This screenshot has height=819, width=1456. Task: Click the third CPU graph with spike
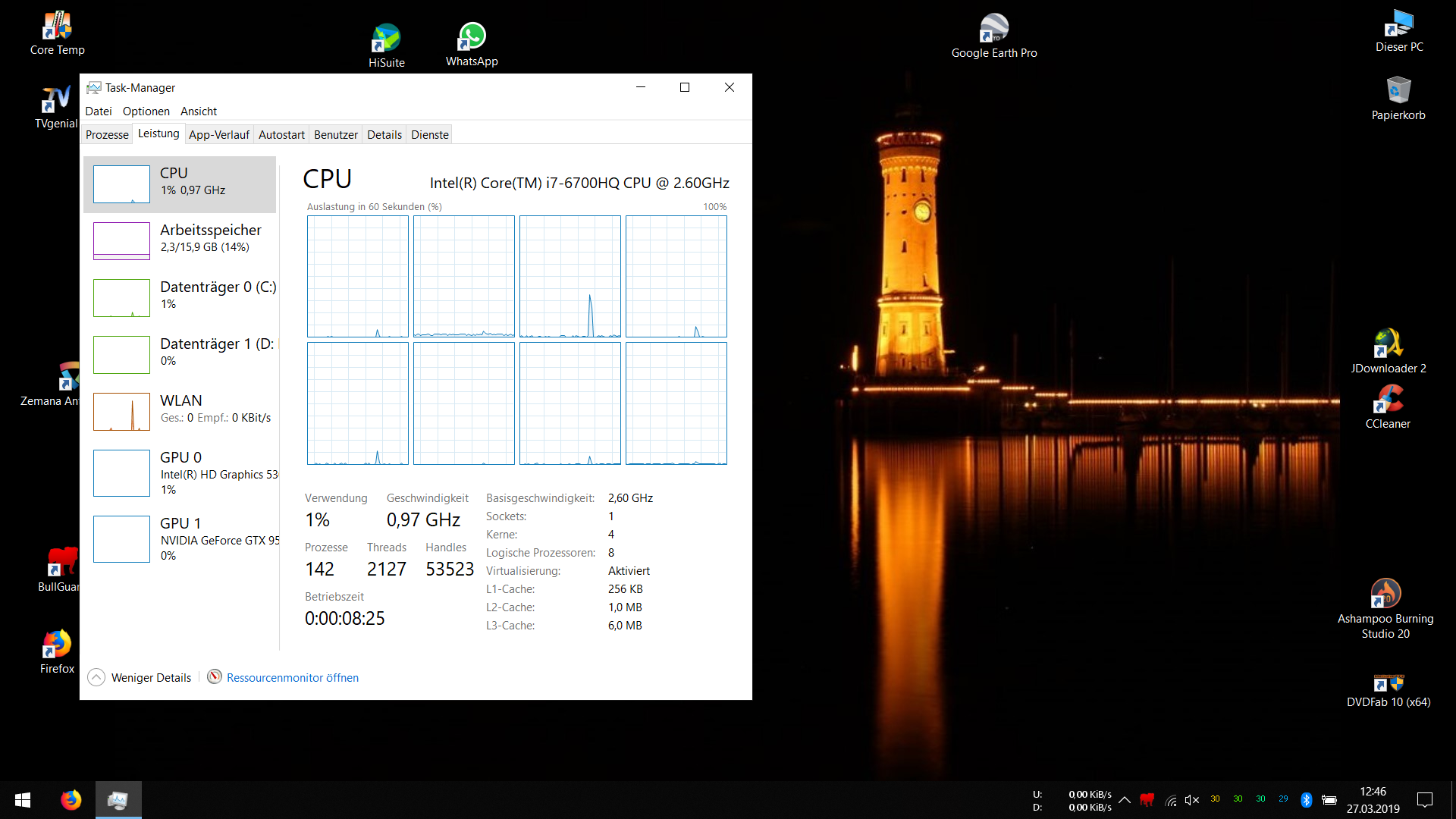pos(570,277)
